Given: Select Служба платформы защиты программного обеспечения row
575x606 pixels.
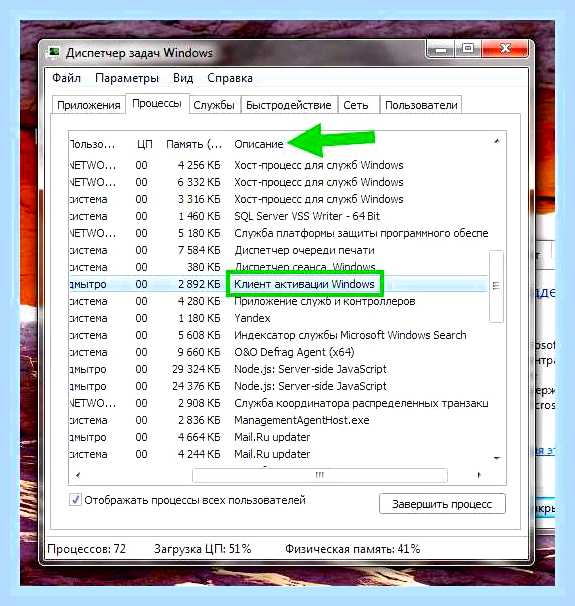Looking at the screenshot, I should point(278,233).
